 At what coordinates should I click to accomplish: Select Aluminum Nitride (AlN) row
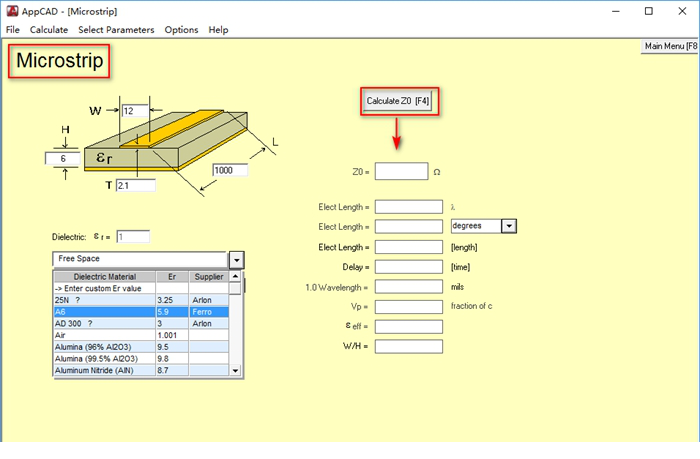pos(141,370)
